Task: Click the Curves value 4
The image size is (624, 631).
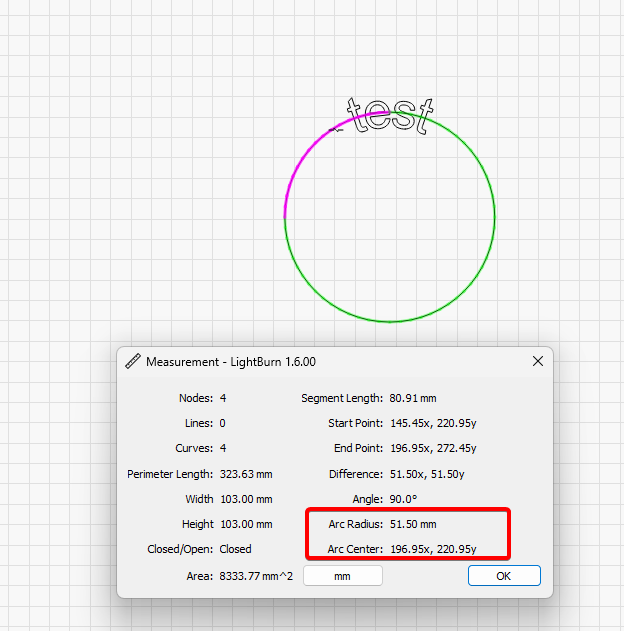Action: pyautogui.click(x=223, y=448)
